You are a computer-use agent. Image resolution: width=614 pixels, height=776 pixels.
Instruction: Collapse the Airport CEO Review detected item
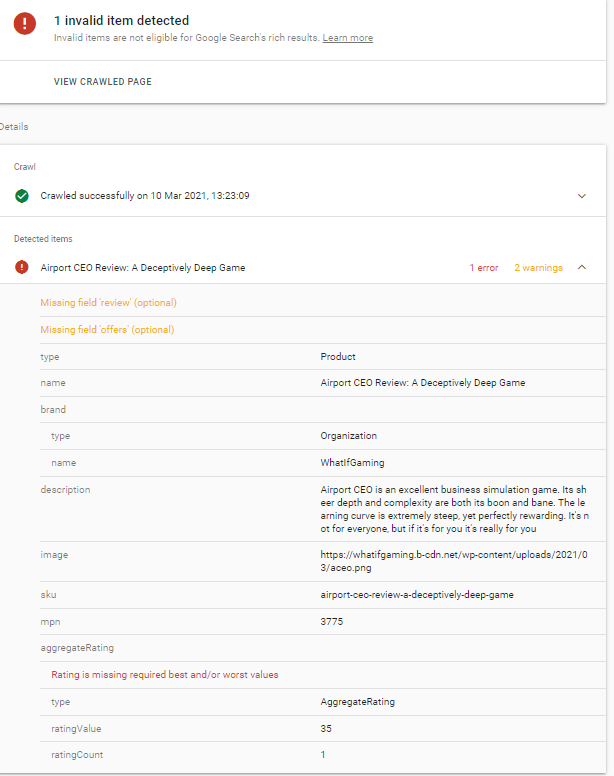tap(582, 267)
